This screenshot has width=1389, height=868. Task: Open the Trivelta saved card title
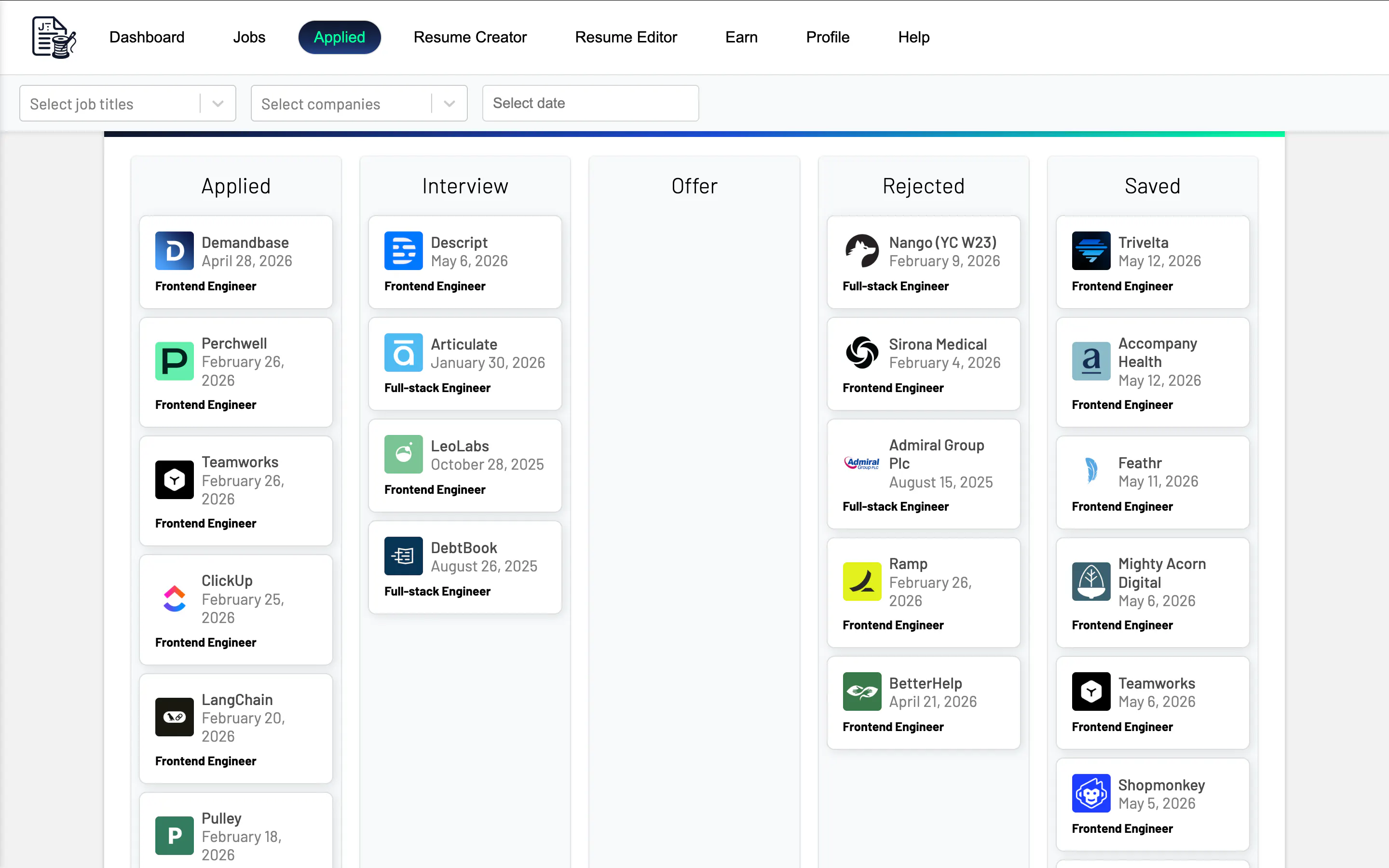(x=1144, y=242)
